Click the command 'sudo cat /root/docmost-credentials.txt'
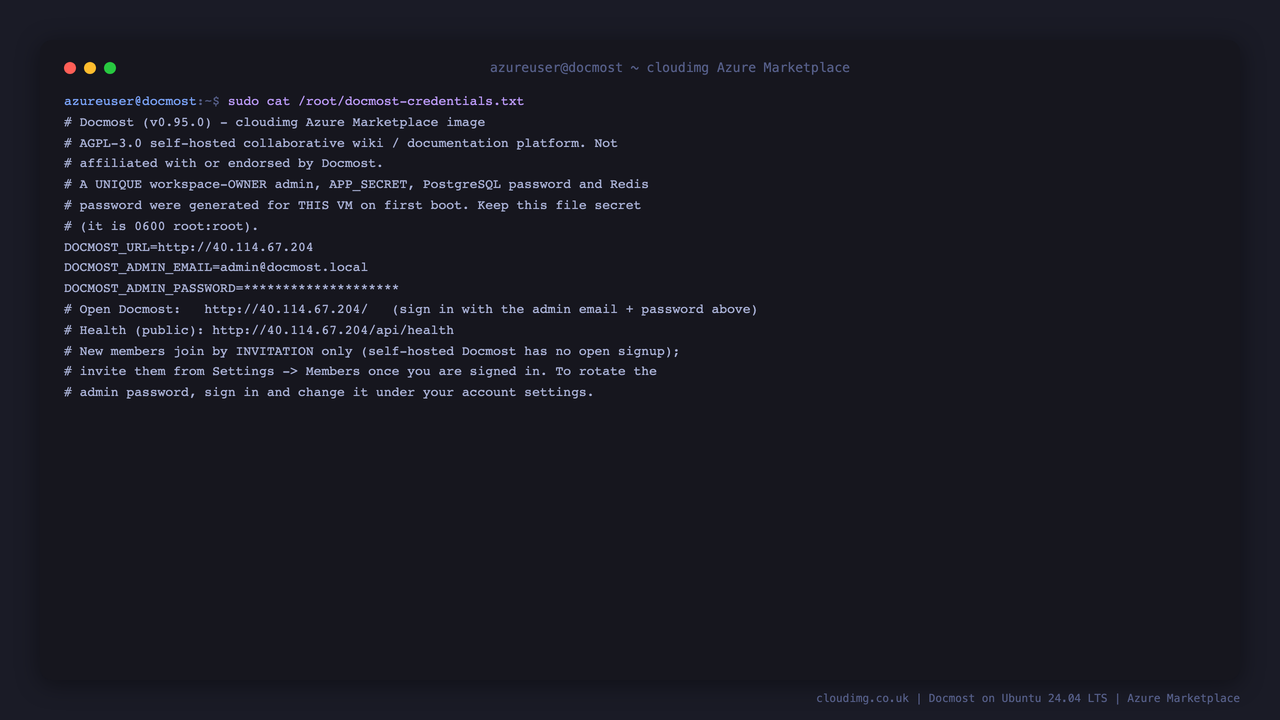The width and height of the screenshot is (1280, 720). 376,101
